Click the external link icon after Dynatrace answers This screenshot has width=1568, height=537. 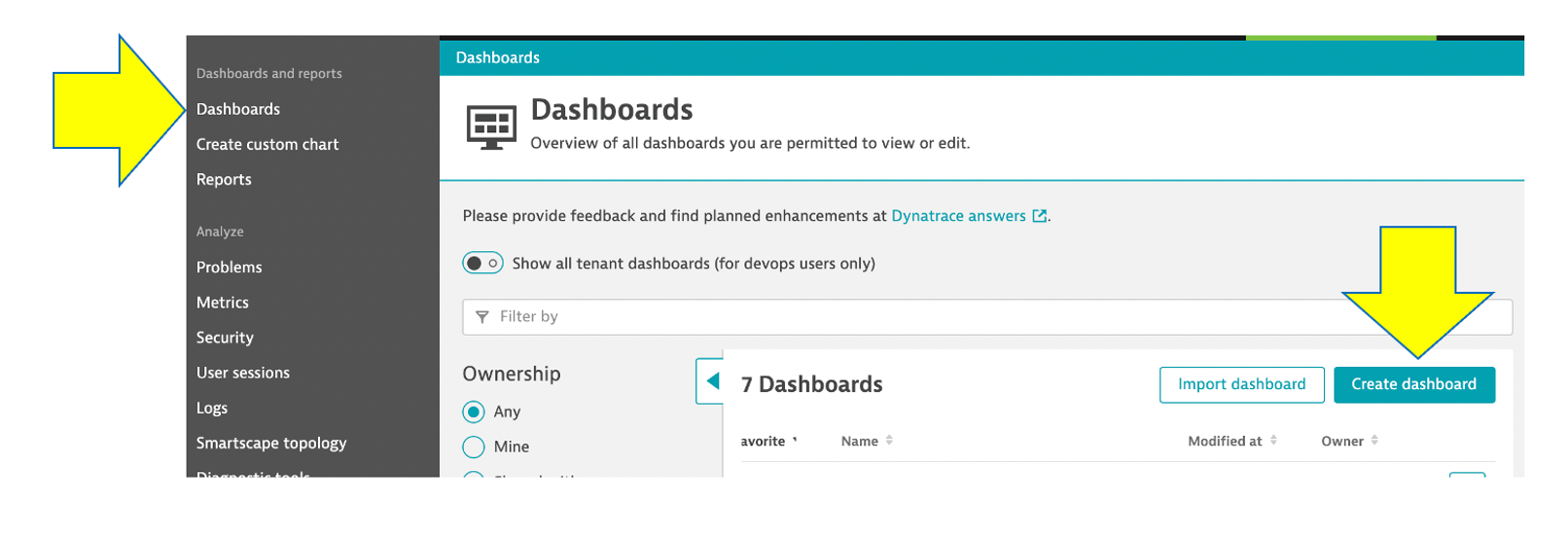1039,216
